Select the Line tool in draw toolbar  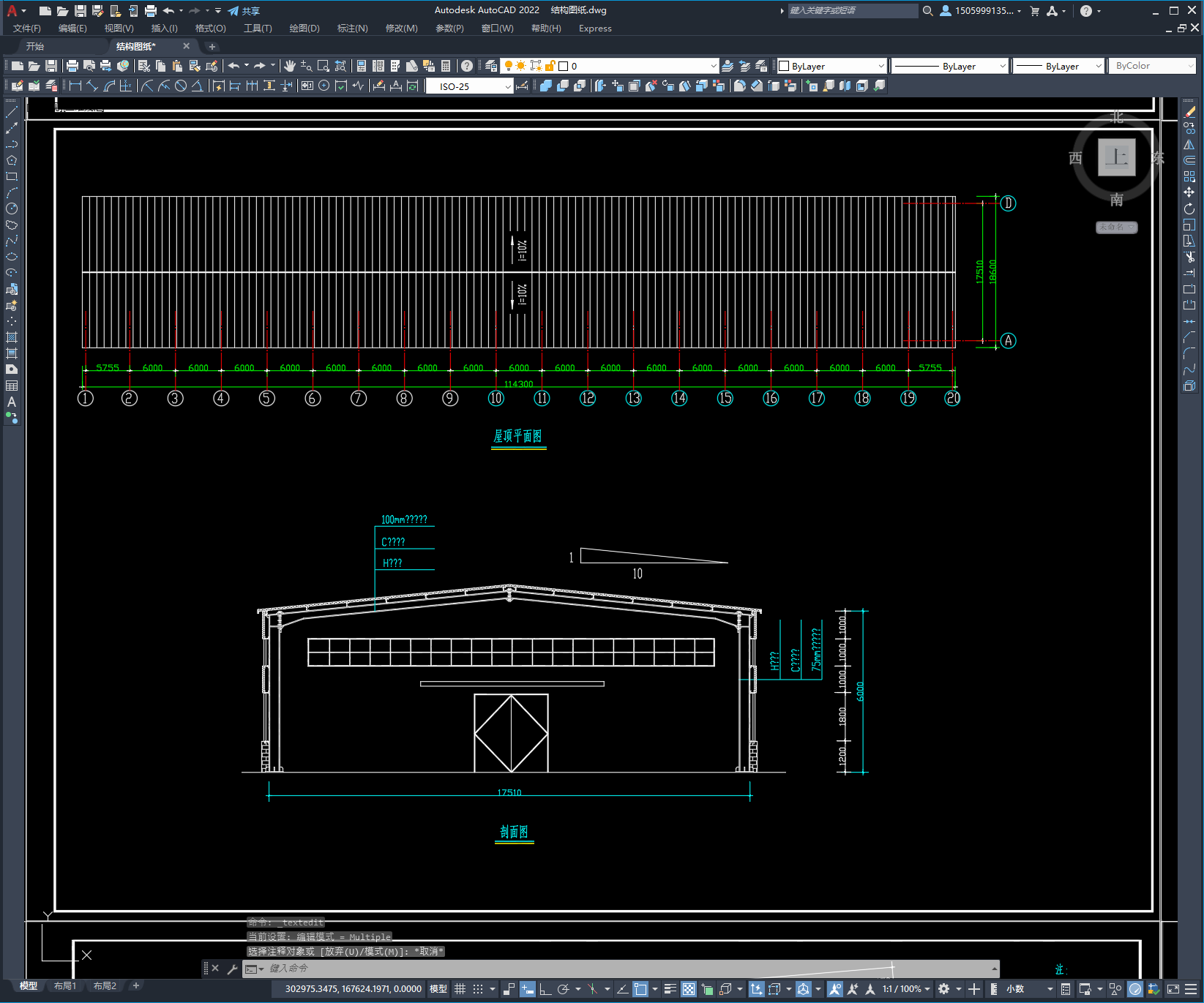click(x=12, y=112)
